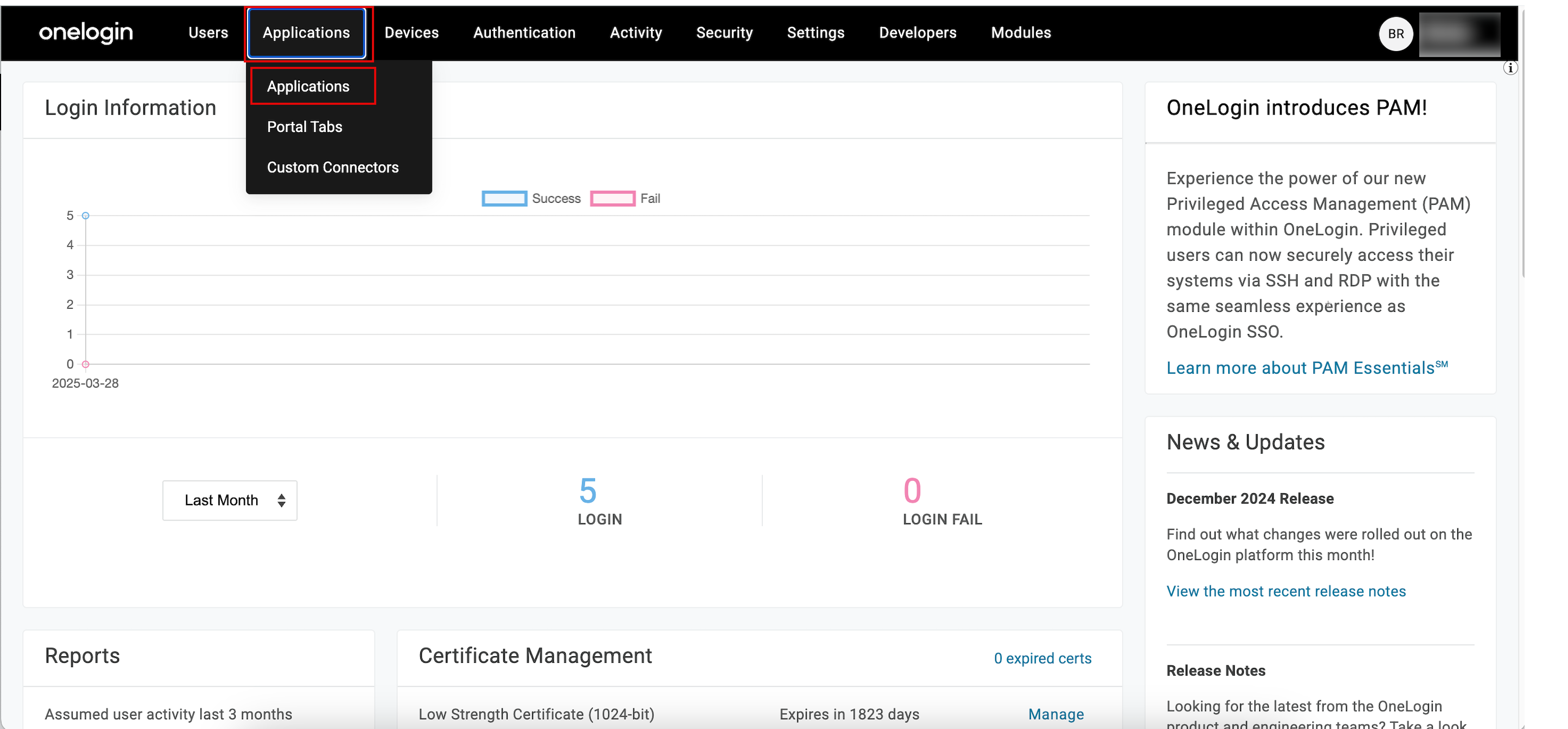1568x729 pixels.
Task: Open the Last Month period dropdown
Action: [x=230, y=500]
